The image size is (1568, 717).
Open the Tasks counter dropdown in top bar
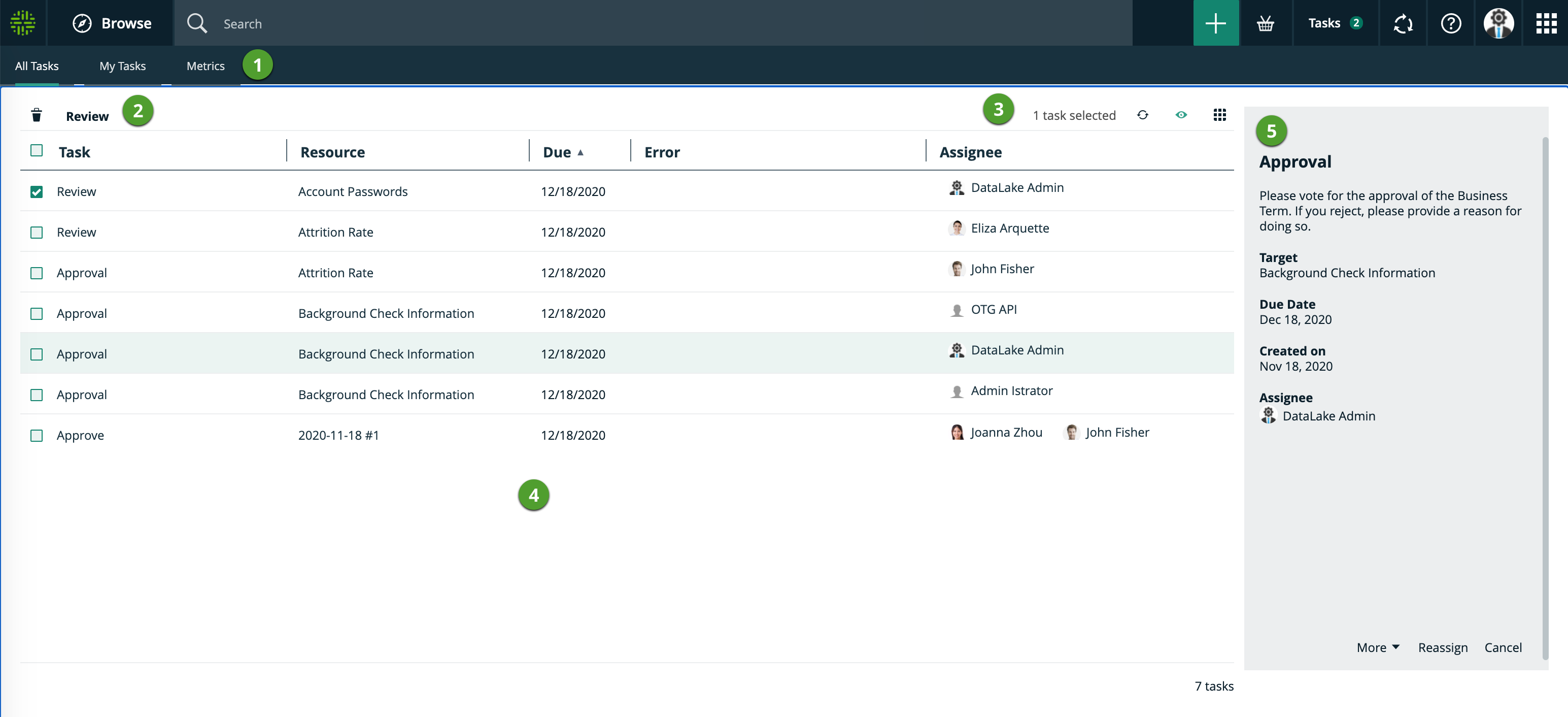pos(1336,22)
